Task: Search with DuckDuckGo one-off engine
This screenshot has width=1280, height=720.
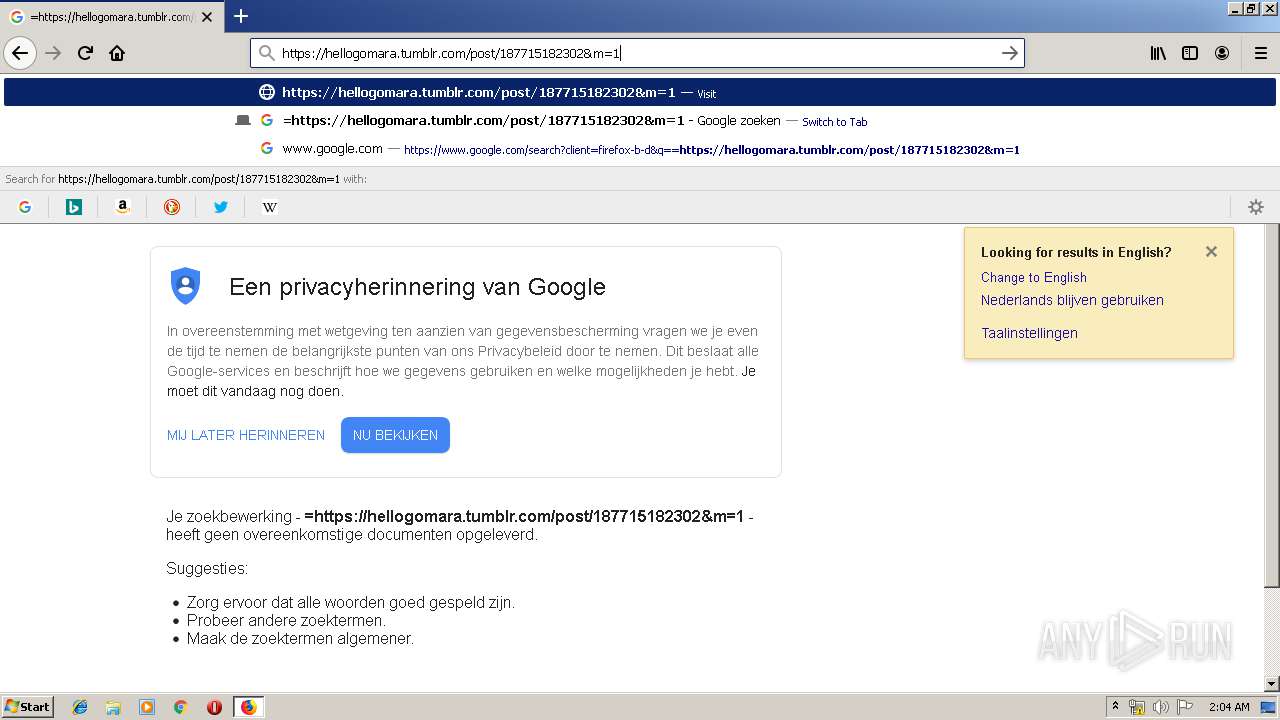Action: pyautogui.click(x=172, y=207)
